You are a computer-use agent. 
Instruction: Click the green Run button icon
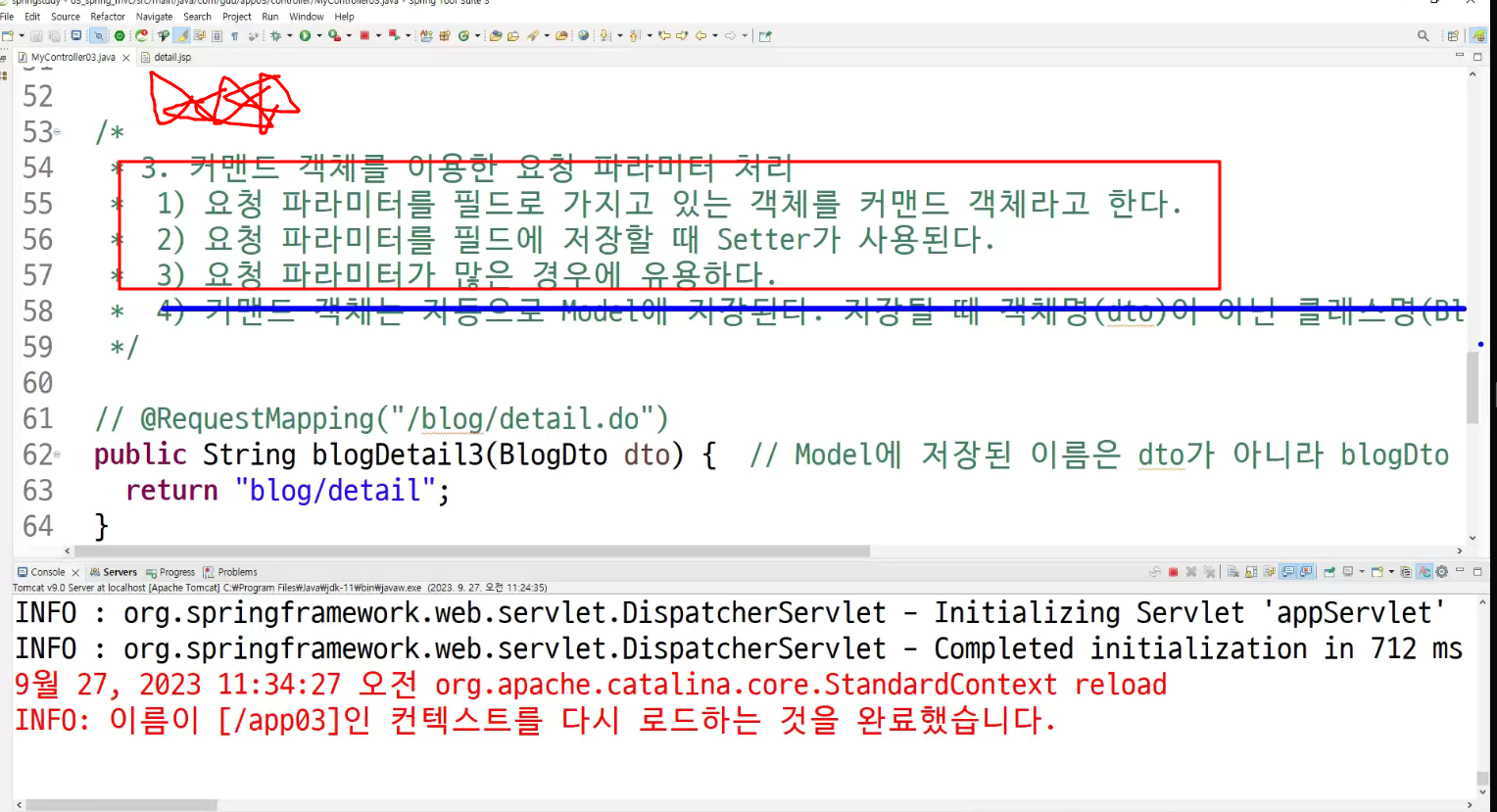click(x=305, y=35)
